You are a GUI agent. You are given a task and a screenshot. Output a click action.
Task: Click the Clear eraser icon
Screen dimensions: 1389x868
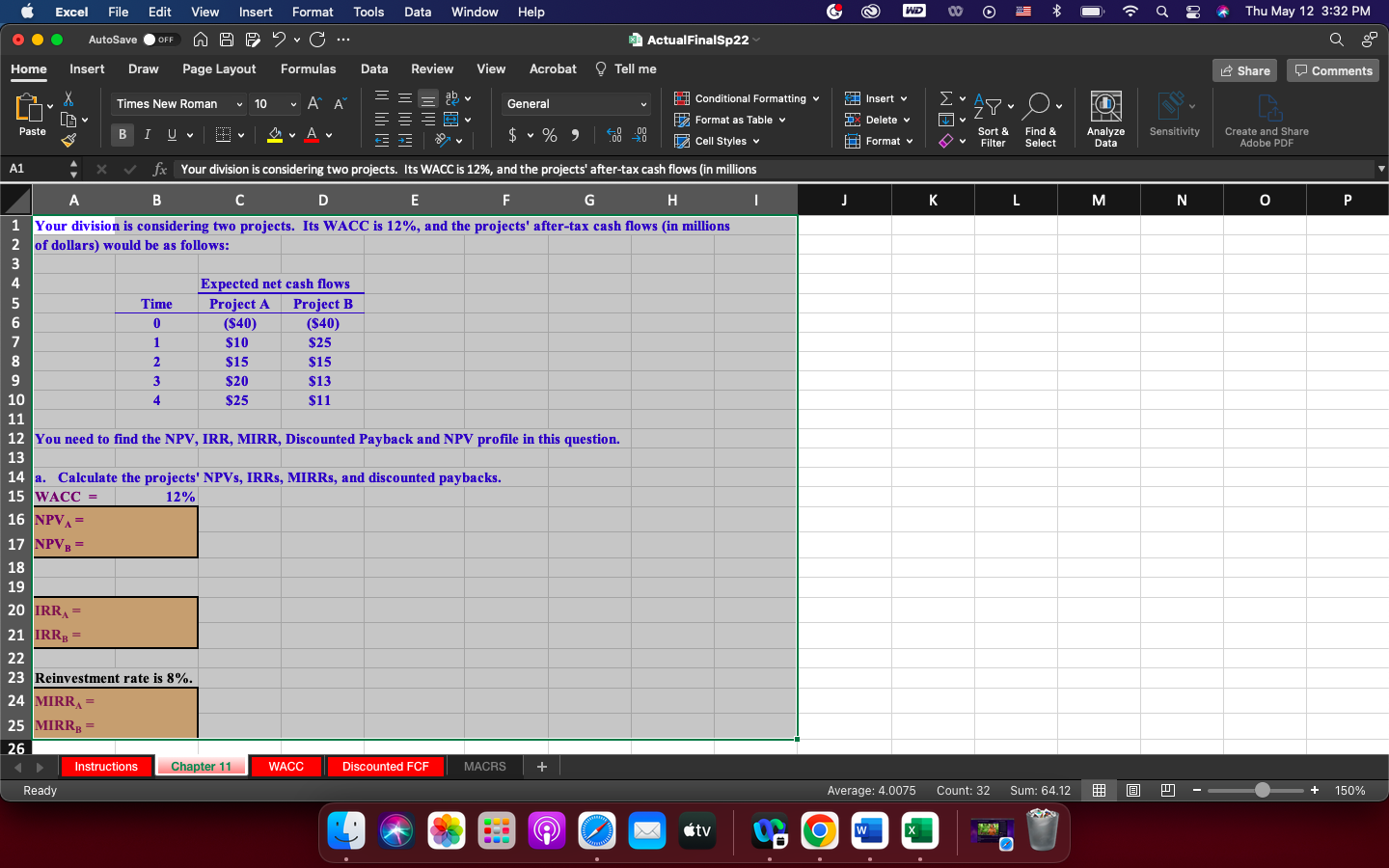946,141
